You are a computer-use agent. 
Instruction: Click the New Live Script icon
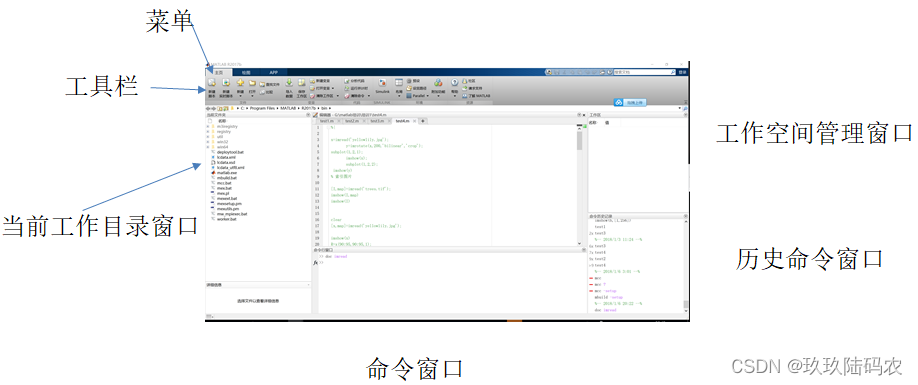point(226,82)
